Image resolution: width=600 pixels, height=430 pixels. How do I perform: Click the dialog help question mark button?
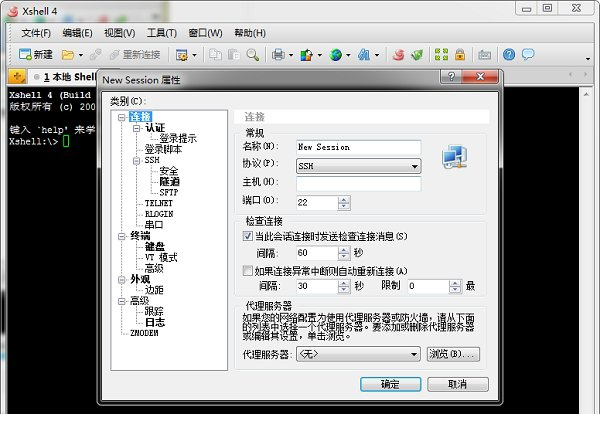coord(451,77)
